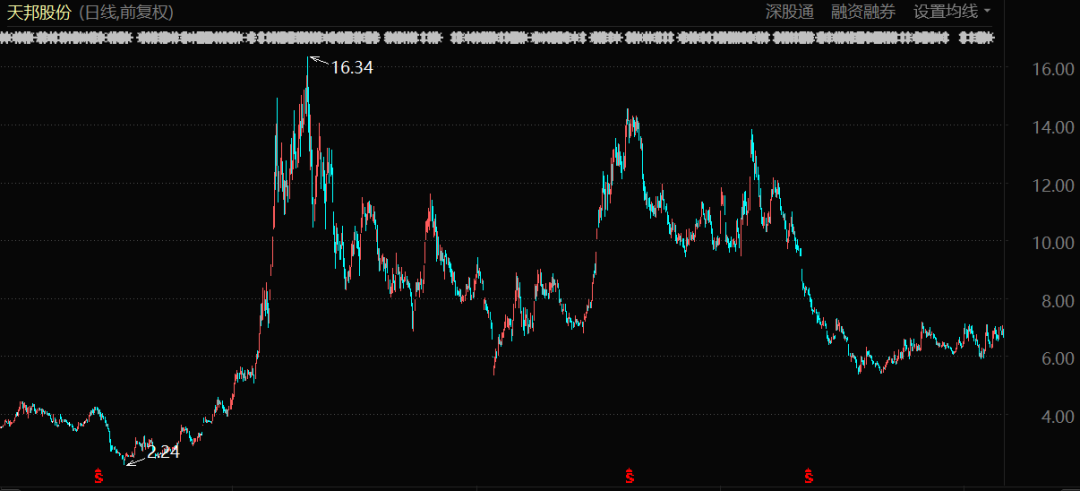The image size is (1080, 491).
Task: Click the 深股通 tag
Action: tap(789, 12)
